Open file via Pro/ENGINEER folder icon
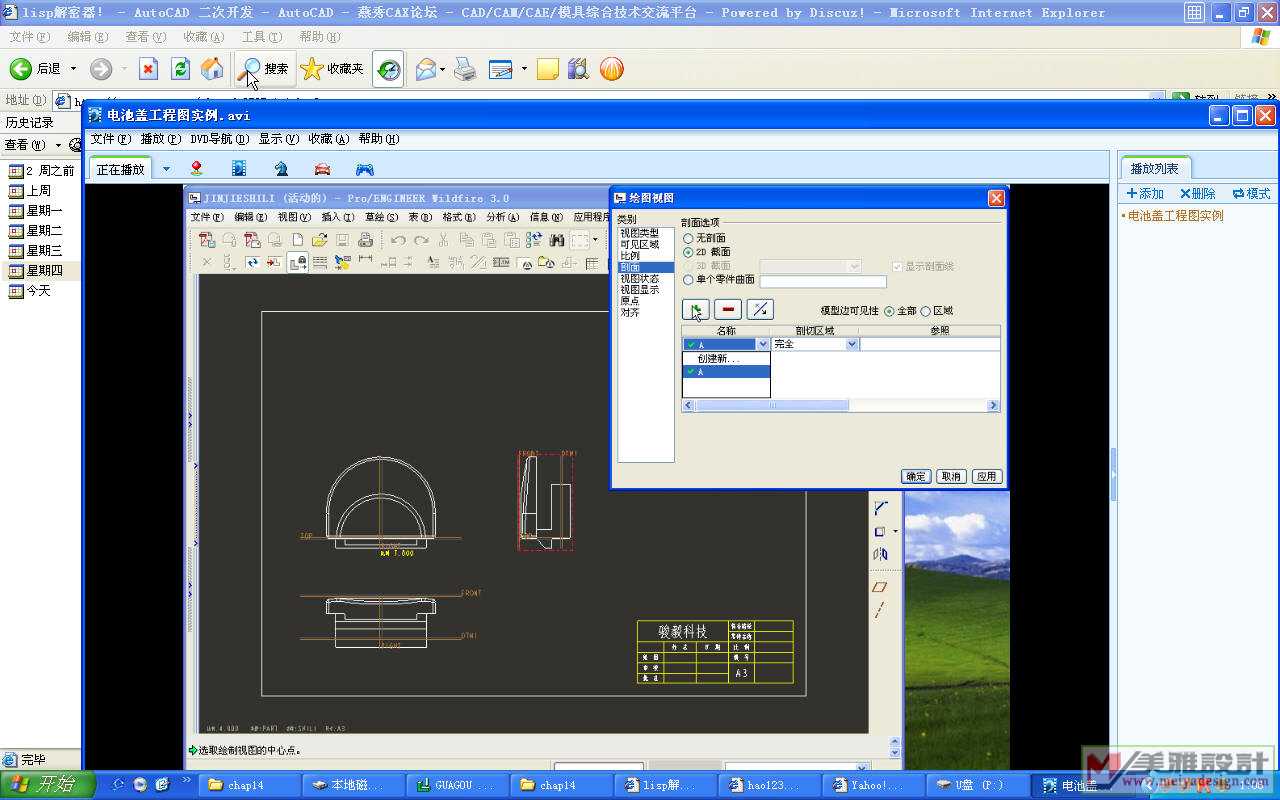This screenshot has height=800, width=1280. pyautogui.click(x=320, y=240)
